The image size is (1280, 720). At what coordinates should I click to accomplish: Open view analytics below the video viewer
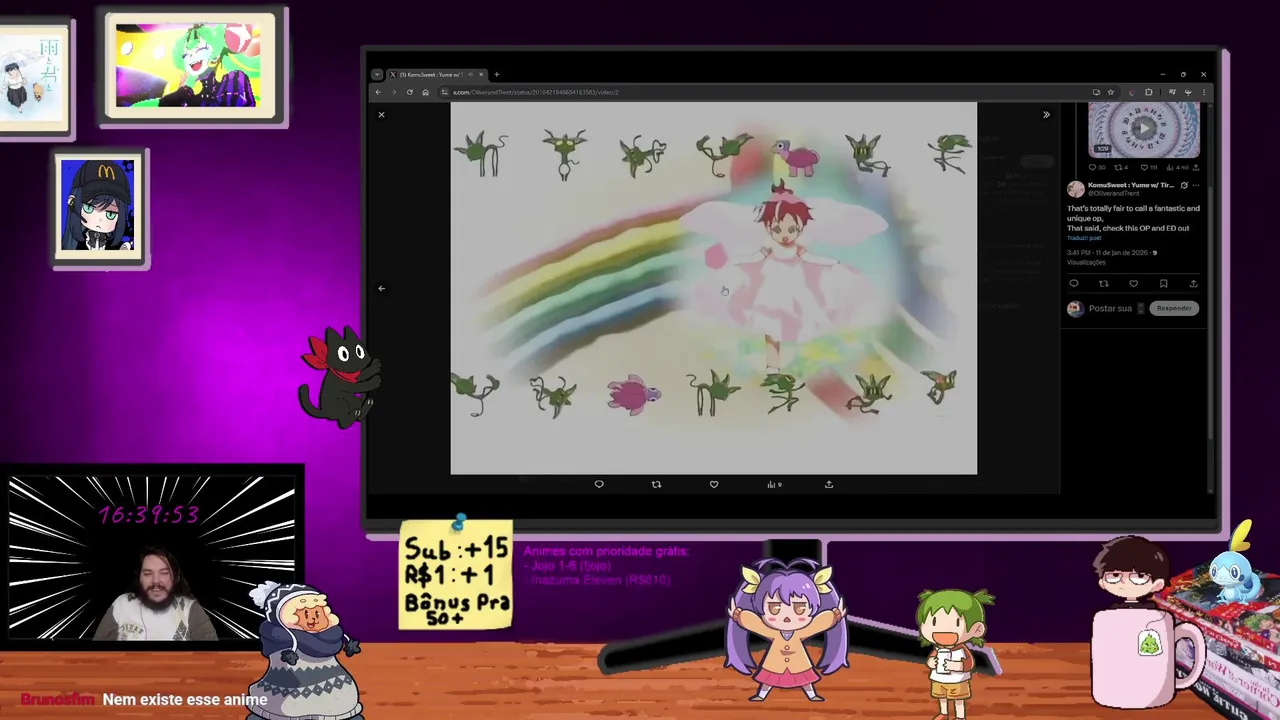pos(774,484)
